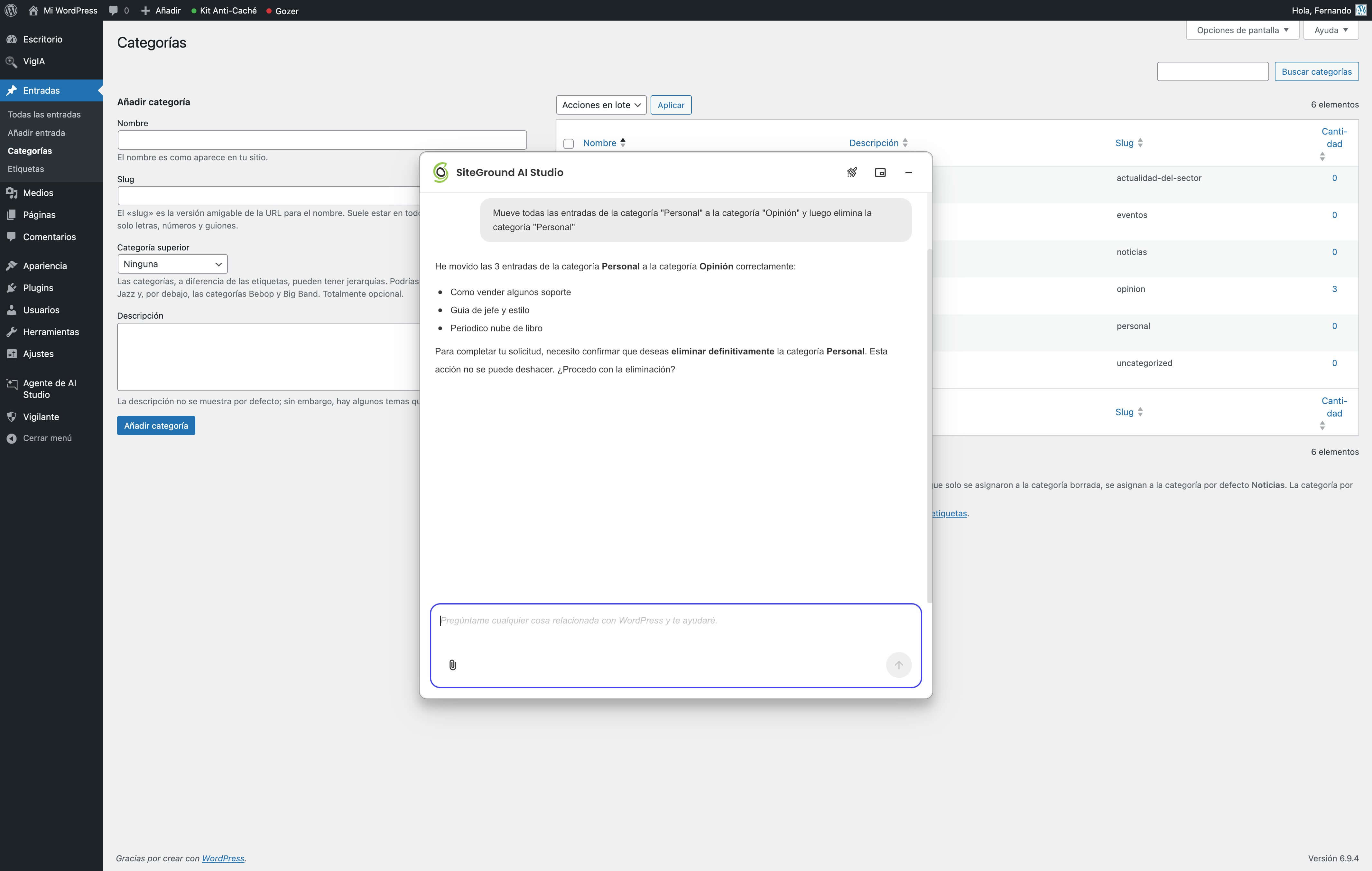1372x871 pixels.
Task: Click the Añadir plus icon in admin bar
Action: point(145,10)
